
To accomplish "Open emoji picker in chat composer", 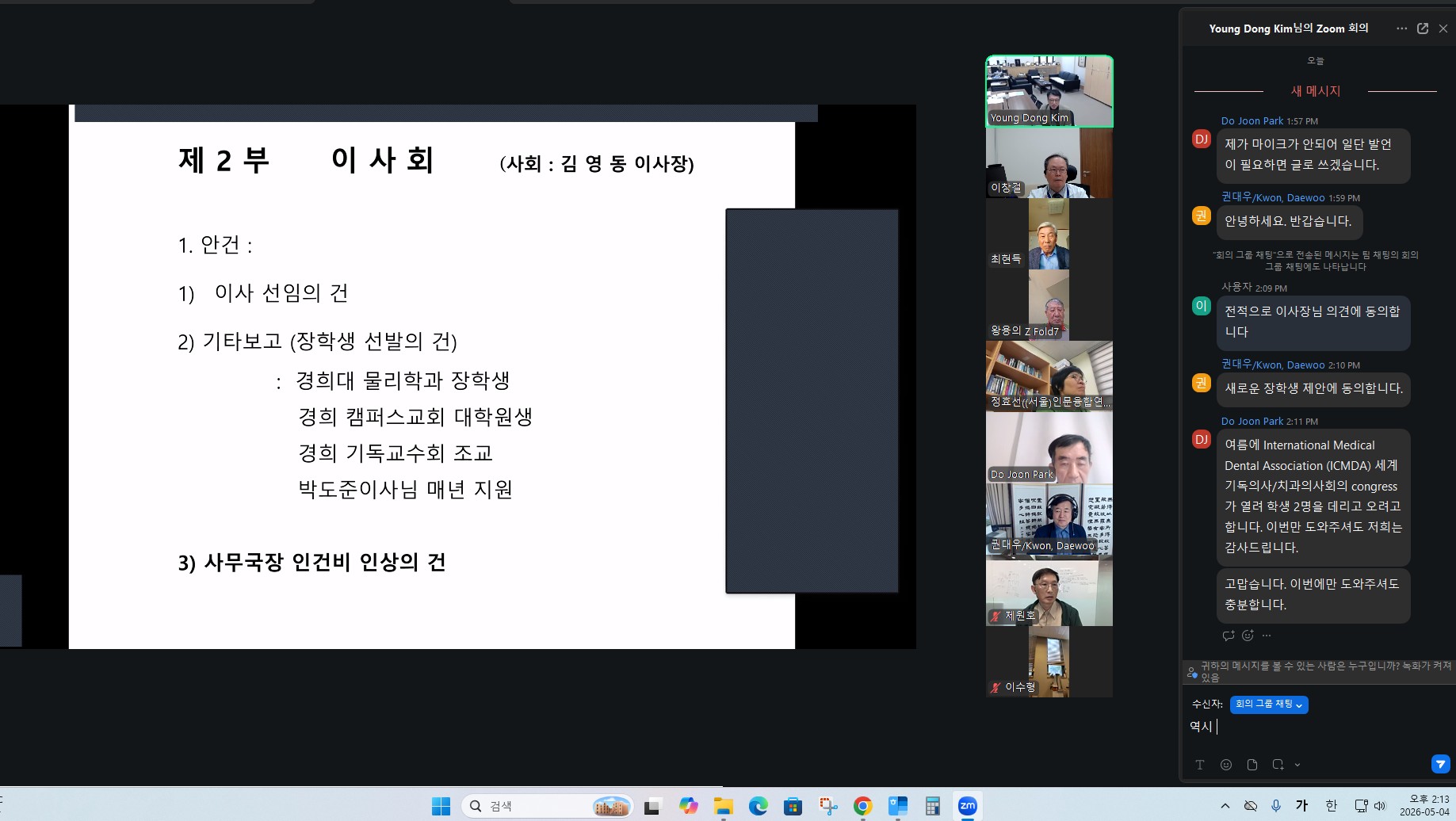I will tap(1226, 765).
